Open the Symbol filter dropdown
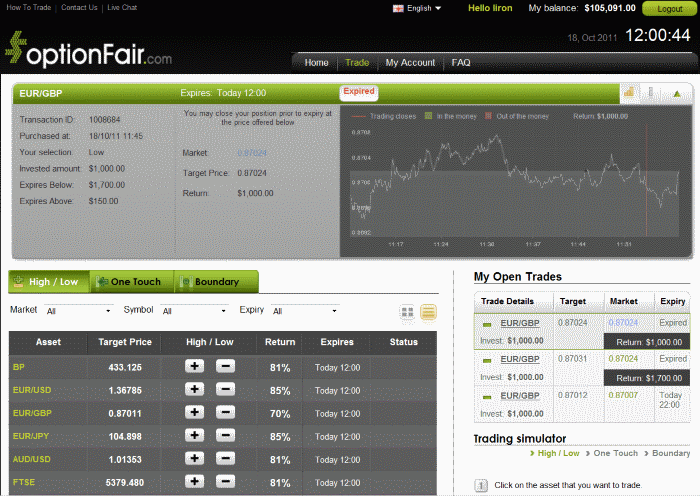The image size is (700, 496). pos(194,312)
